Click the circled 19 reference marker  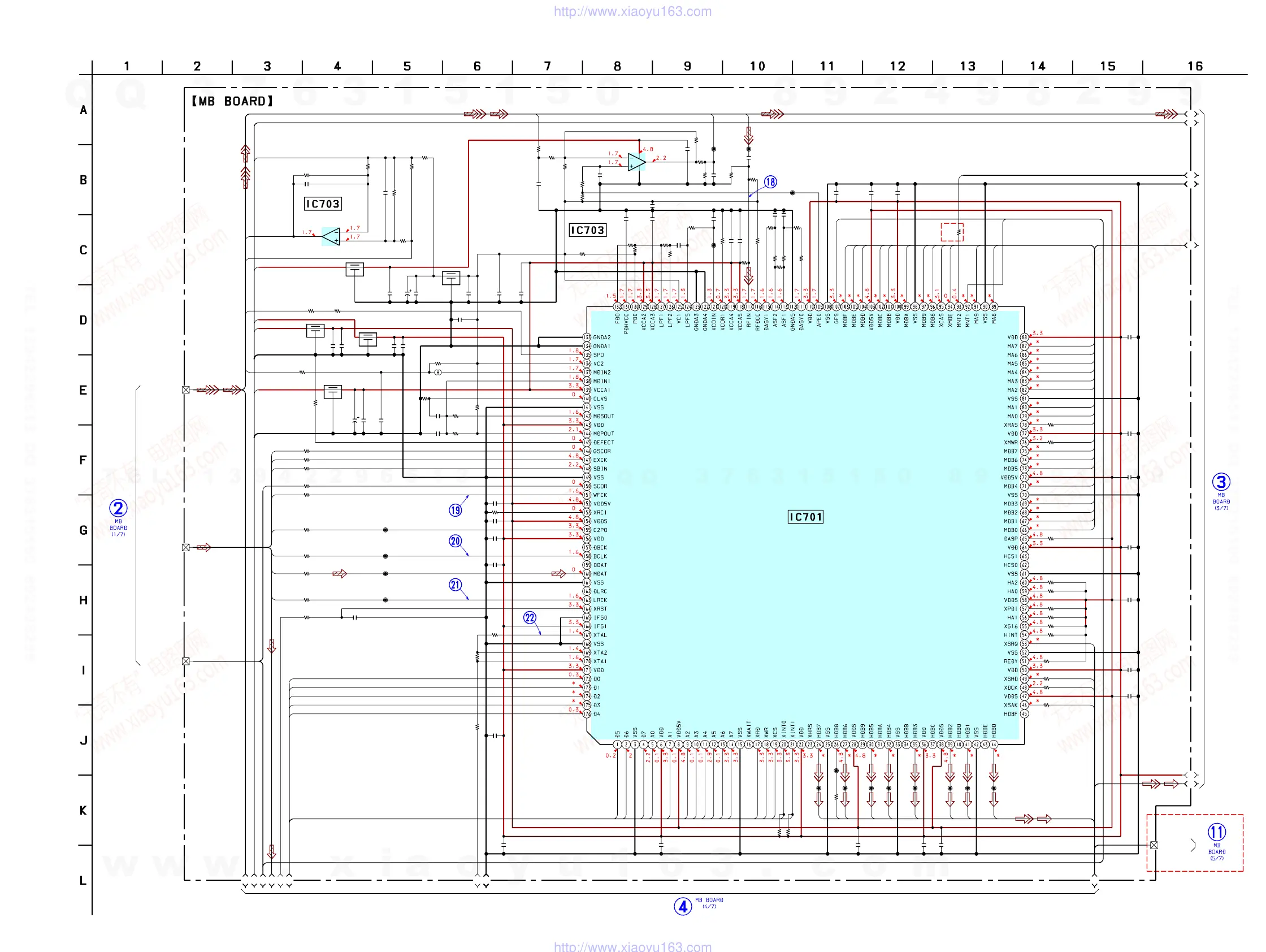coord(455,510)
